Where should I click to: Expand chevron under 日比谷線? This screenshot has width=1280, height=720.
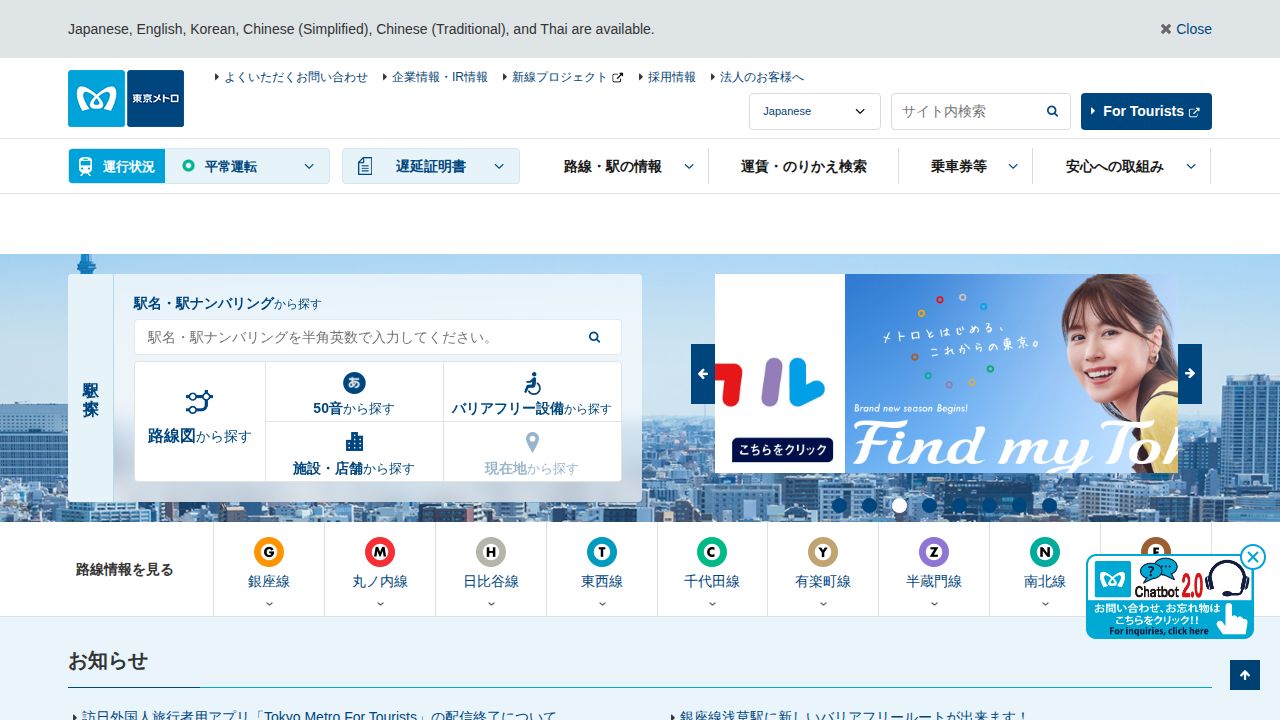click(491, 603)
